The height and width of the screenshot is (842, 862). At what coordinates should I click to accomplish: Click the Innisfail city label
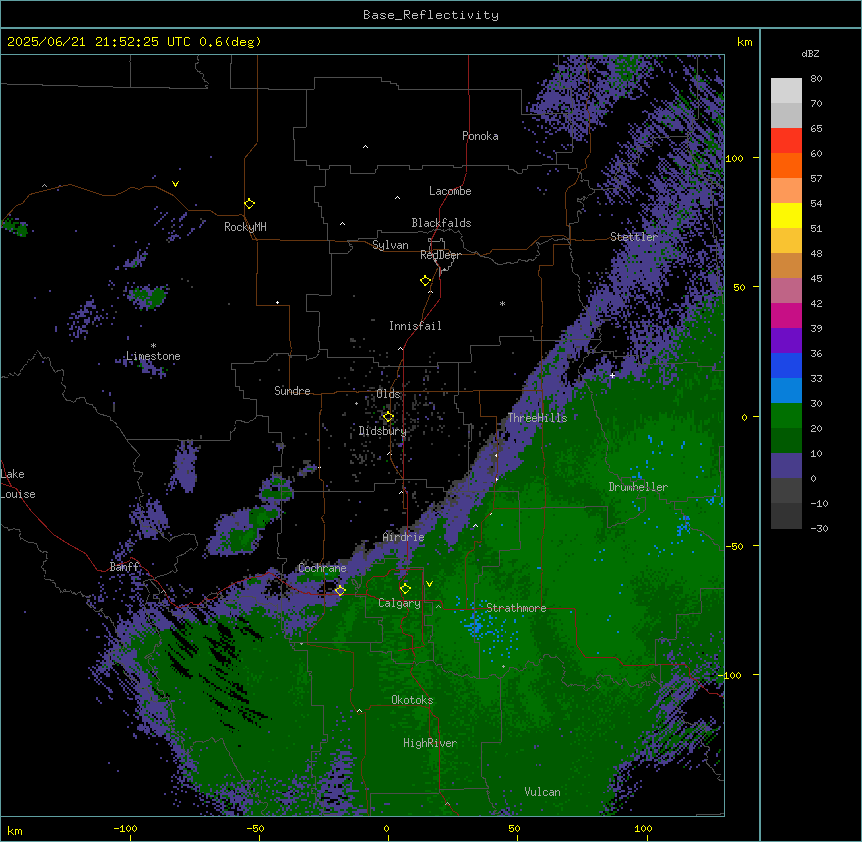click(415, 326)
